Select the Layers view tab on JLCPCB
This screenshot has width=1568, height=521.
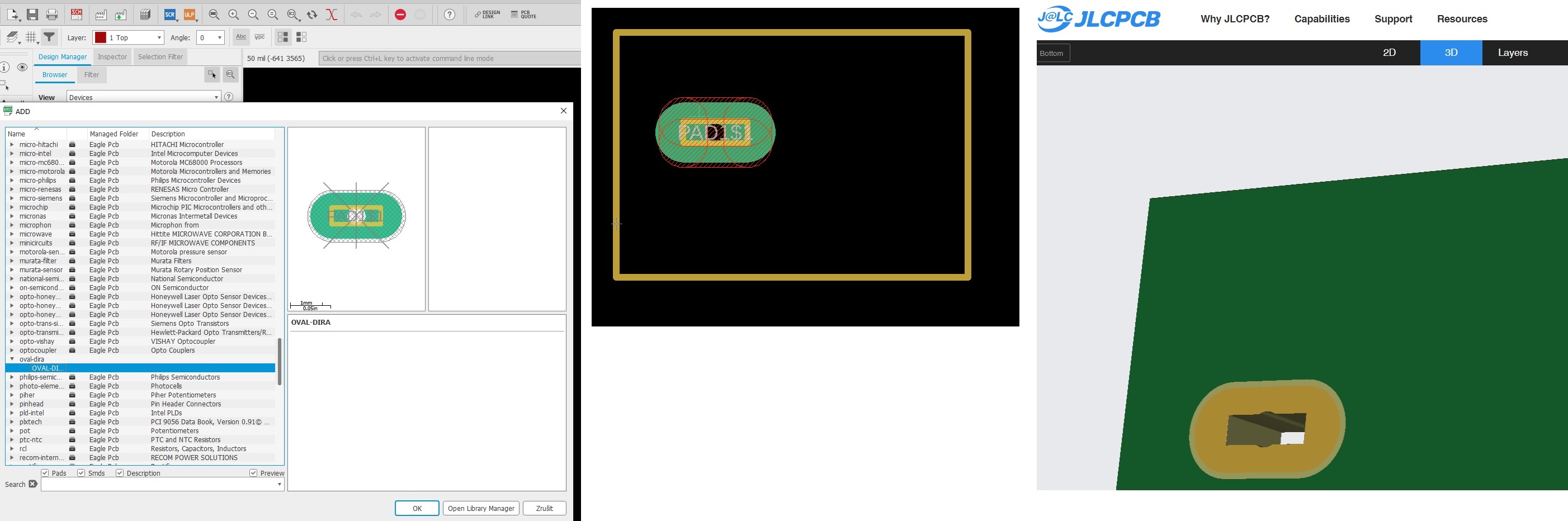tap(1512, 53)
